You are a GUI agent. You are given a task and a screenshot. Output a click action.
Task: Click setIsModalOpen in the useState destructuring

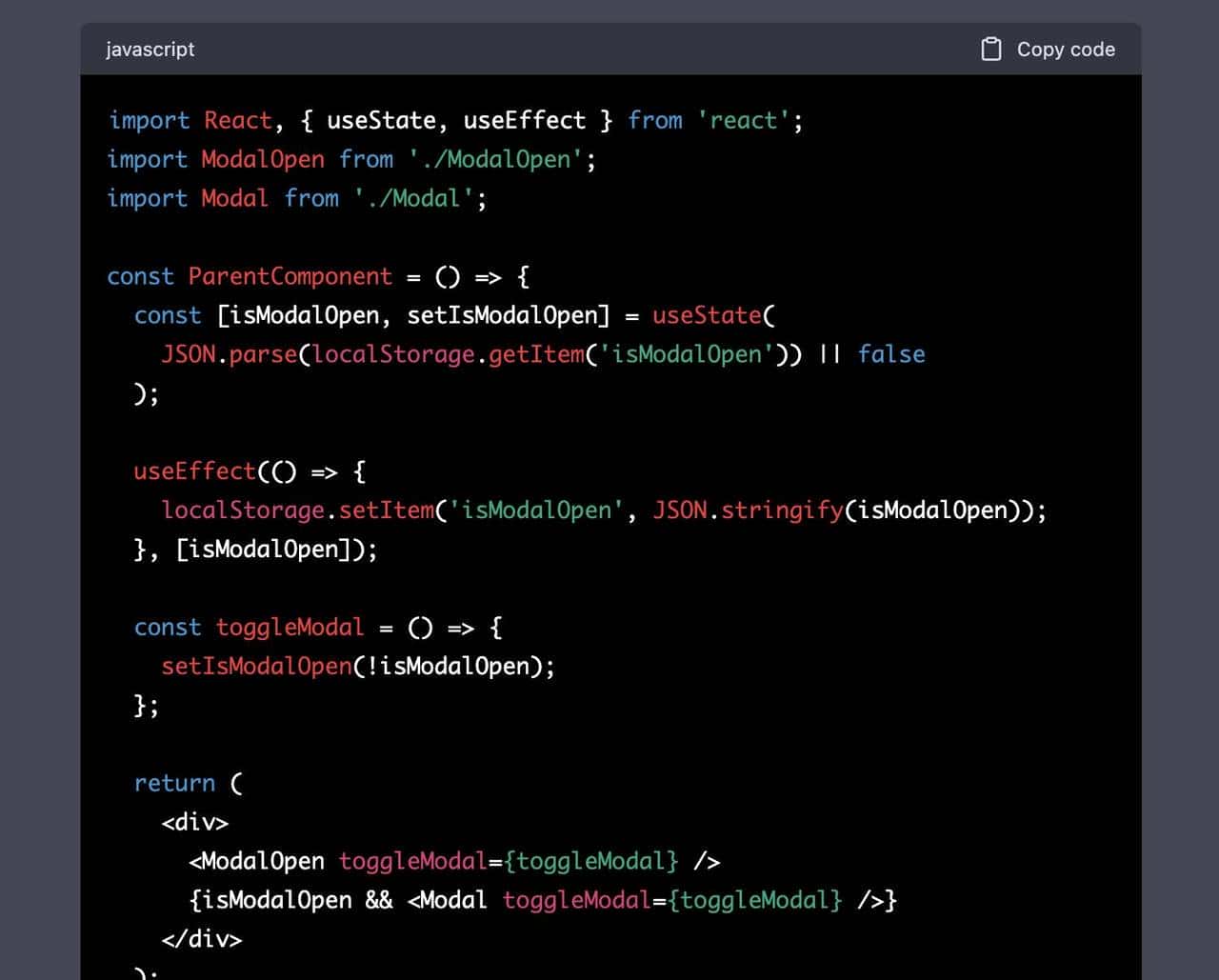[x=508, y=316]
